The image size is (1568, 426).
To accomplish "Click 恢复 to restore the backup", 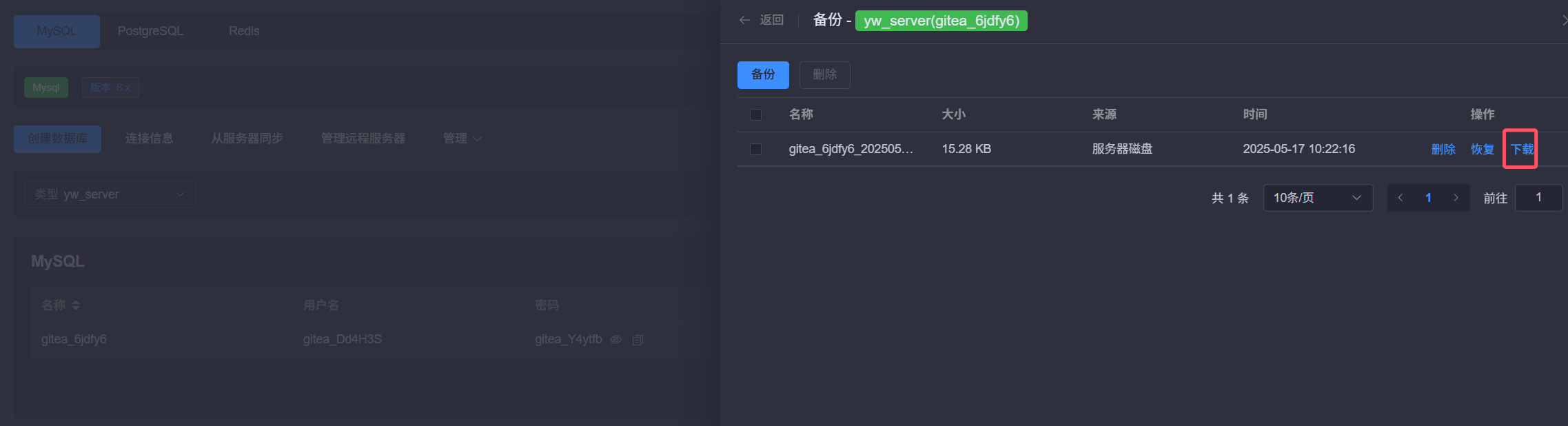I will (1483, 149).
